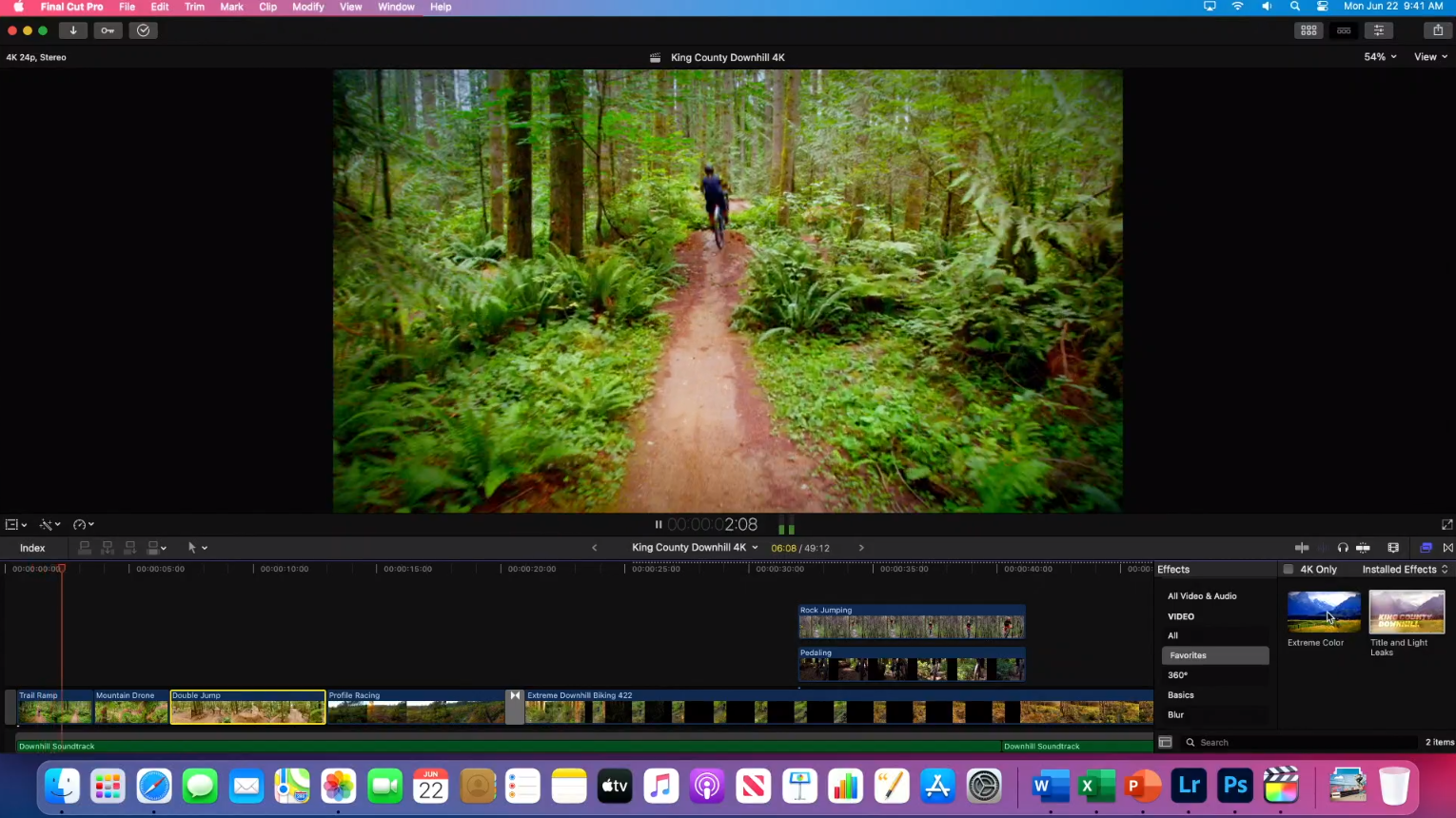The image size is (1456, 818).
Task: Open the Modify menu
Action: click(x=307, y=7)
